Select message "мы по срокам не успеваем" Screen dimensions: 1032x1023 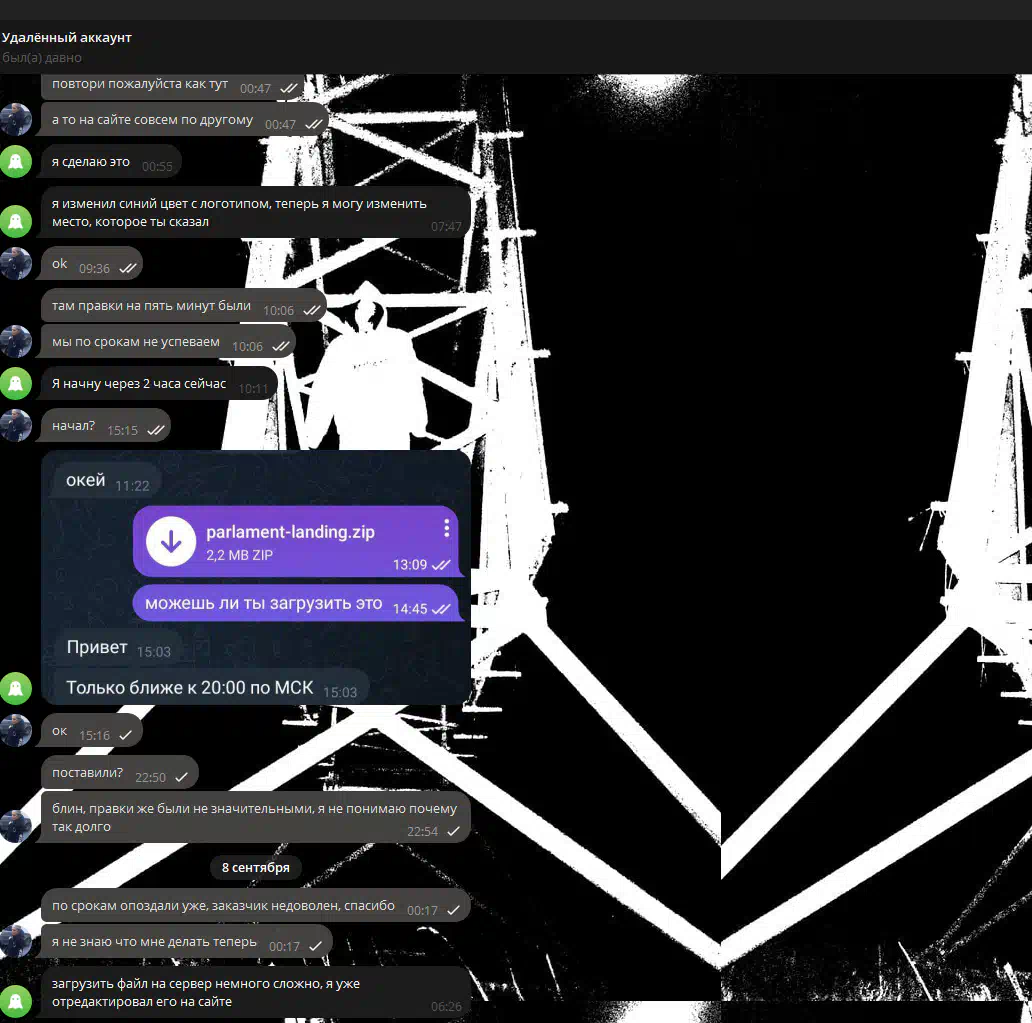click(168, 342)
